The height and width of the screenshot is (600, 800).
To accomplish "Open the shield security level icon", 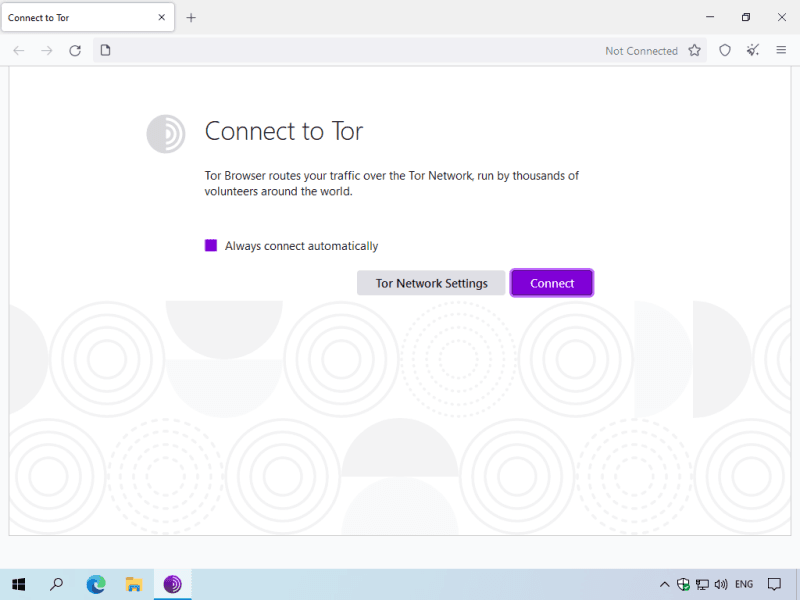I will [725, 50].
